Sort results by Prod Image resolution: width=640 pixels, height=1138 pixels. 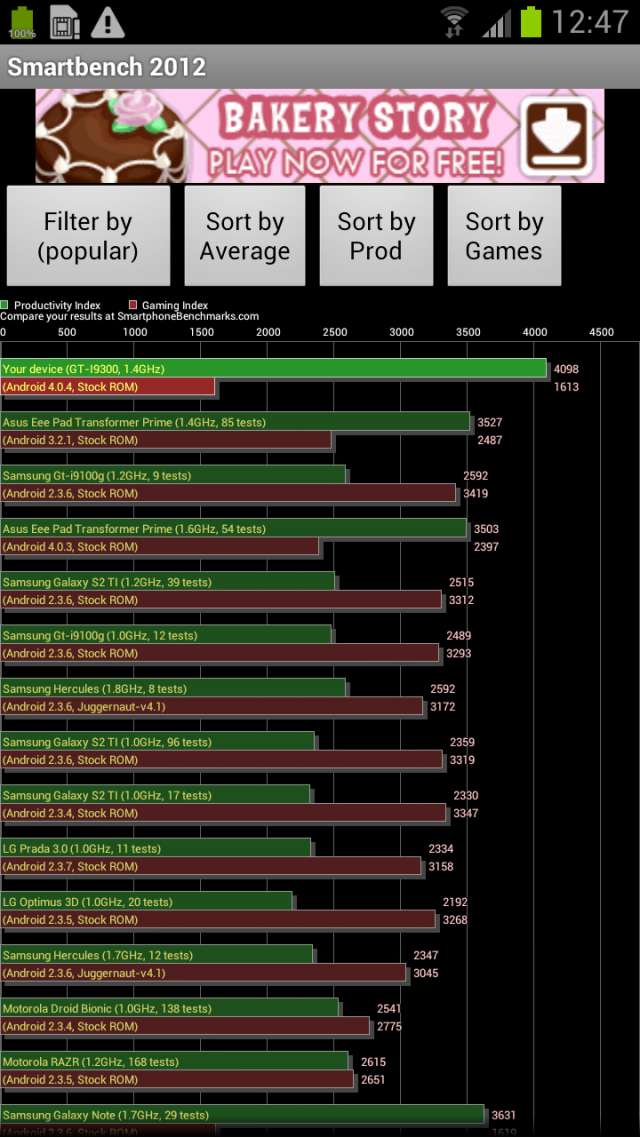tap(376, 236)
